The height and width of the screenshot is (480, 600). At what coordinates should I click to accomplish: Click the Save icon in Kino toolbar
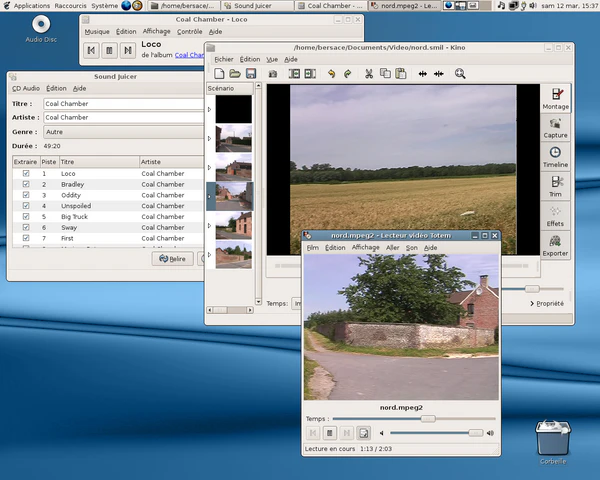(251, 74)
